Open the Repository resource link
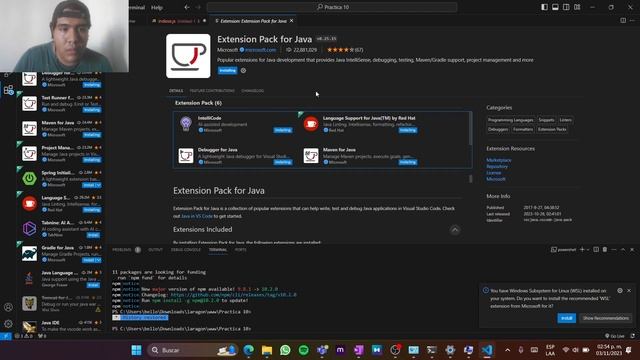 click(x=497, y=167)
